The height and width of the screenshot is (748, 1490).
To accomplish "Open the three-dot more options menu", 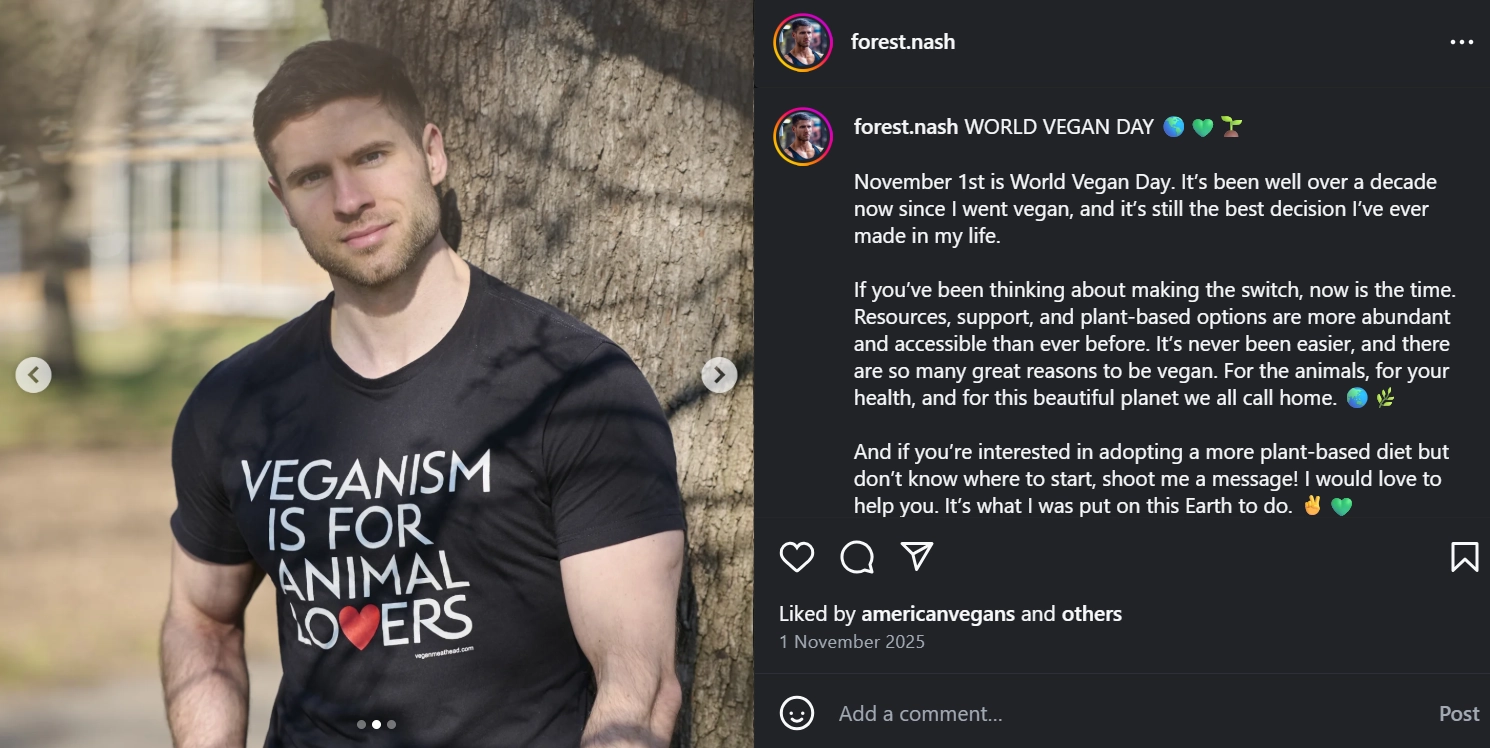I will 1461,42.
